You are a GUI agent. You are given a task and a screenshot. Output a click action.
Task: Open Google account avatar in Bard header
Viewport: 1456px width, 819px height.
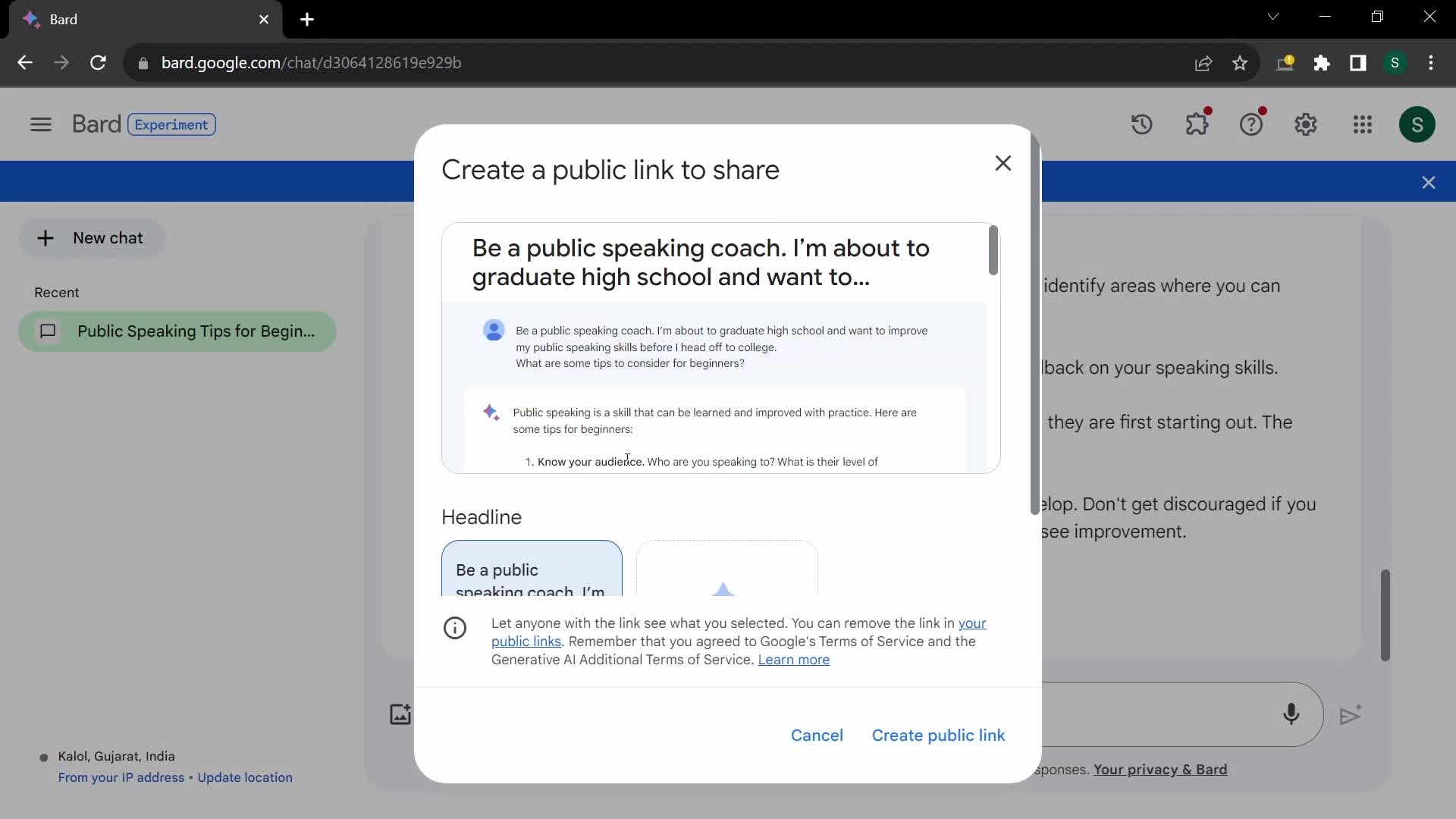(1417, 124)
